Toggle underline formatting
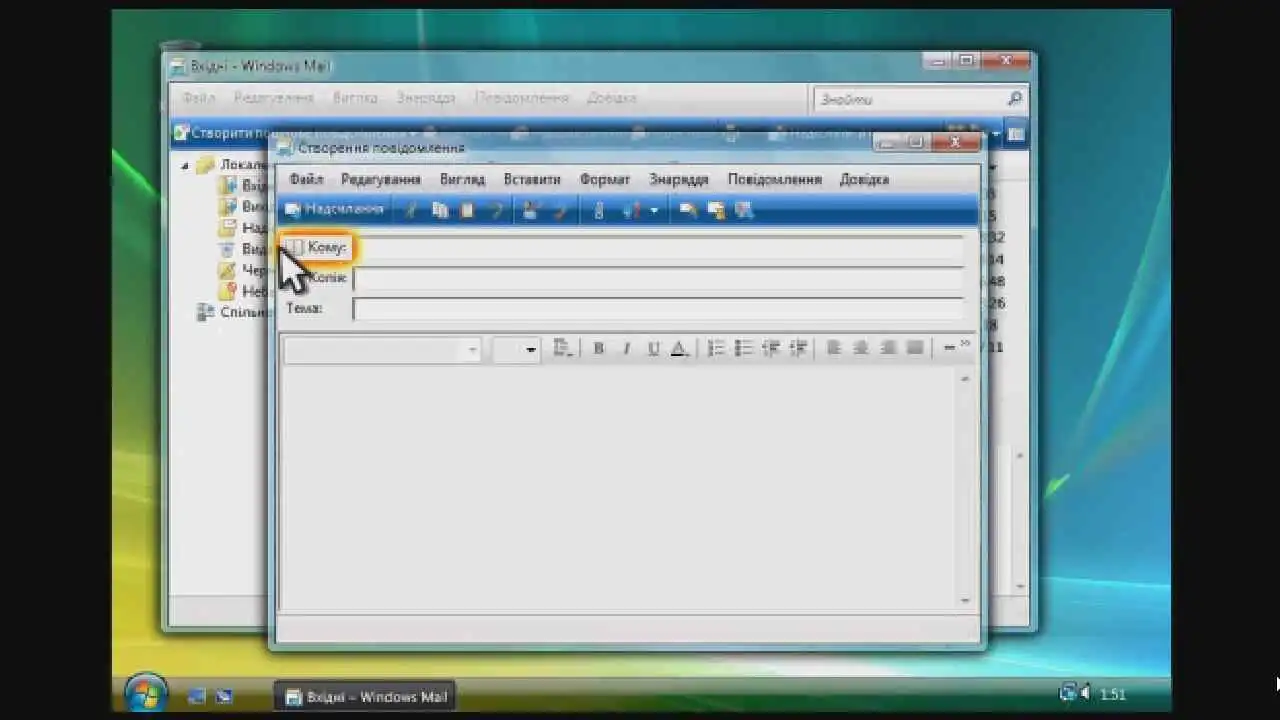Viewport: 1280px width, 720px height. [x=654, y=348]
